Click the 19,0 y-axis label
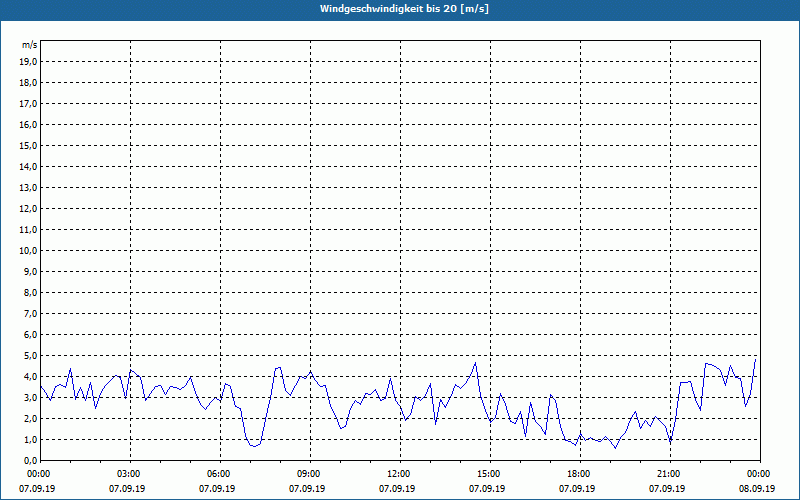Screen dimensions: 800x500 [28, 61]
